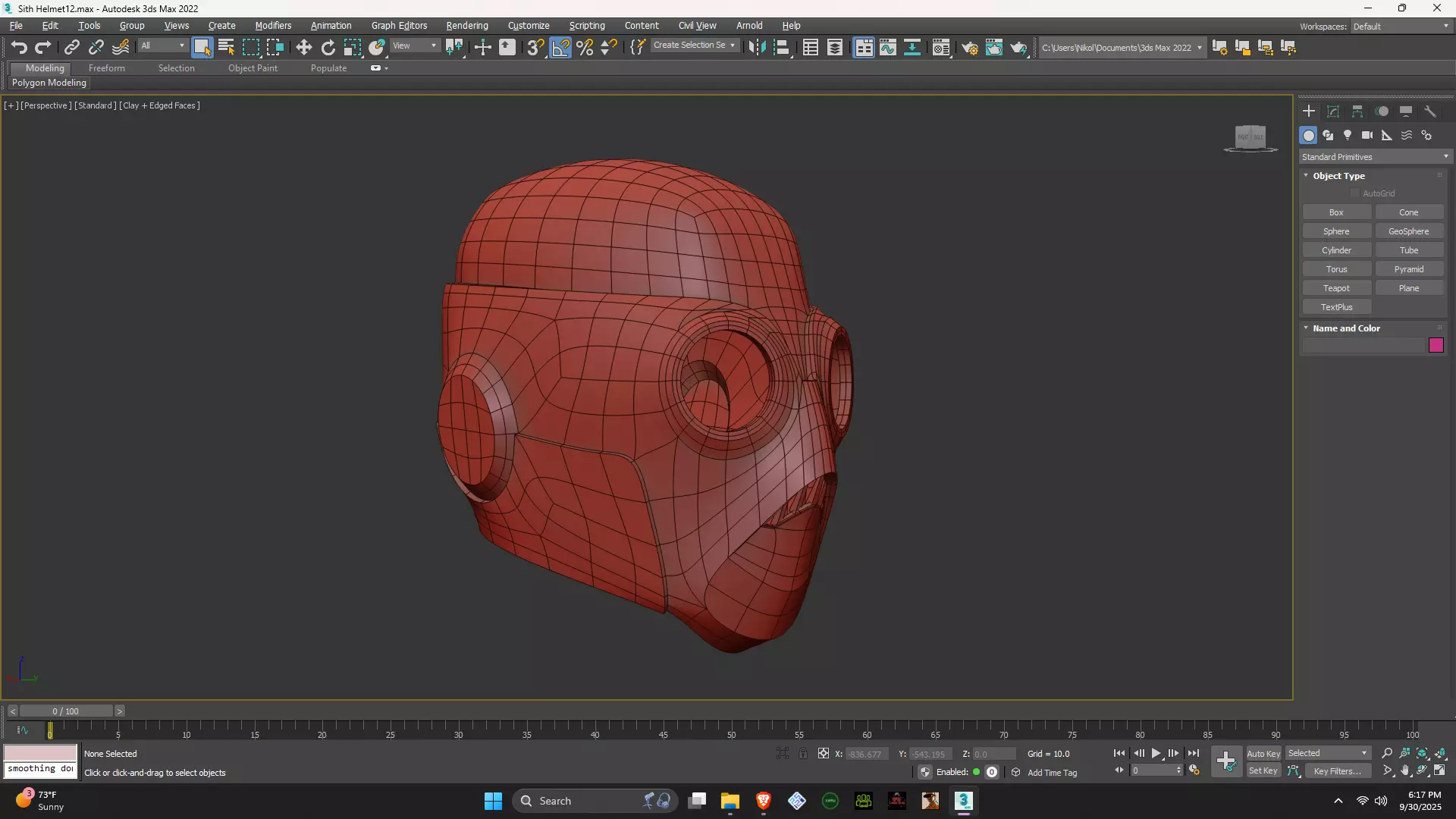The width and height of the screenshot is (1456, 819).
Task: Select the Scale tool
Action: 352,47
